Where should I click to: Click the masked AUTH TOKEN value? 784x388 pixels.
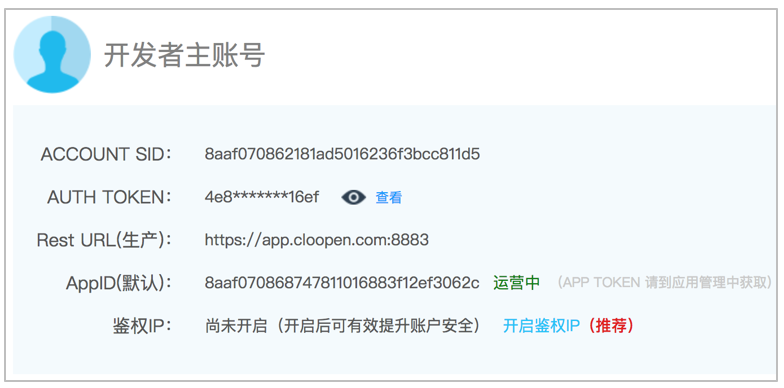pos(262,198)
